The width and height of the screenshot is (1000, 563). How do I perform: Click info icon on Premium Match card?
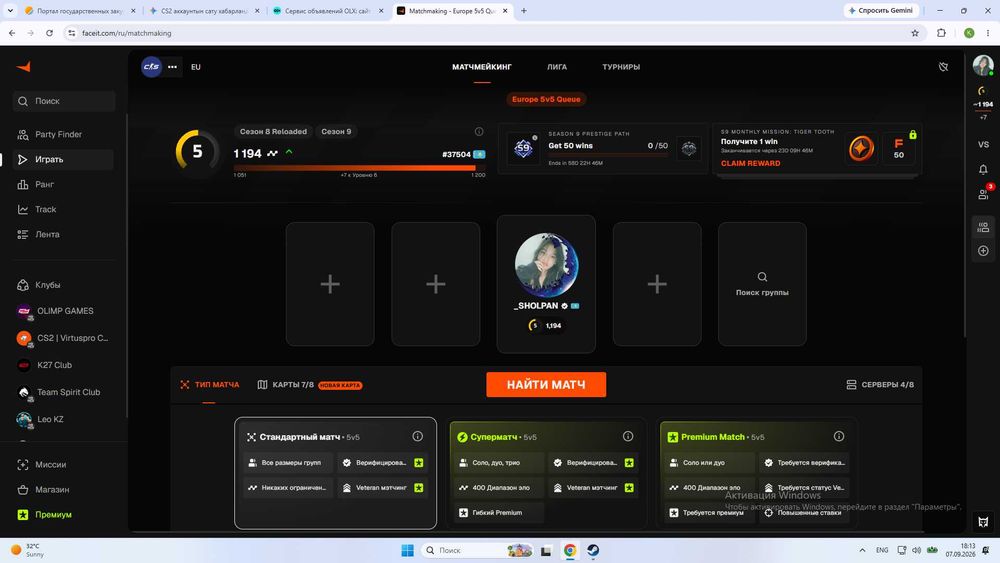839,436
